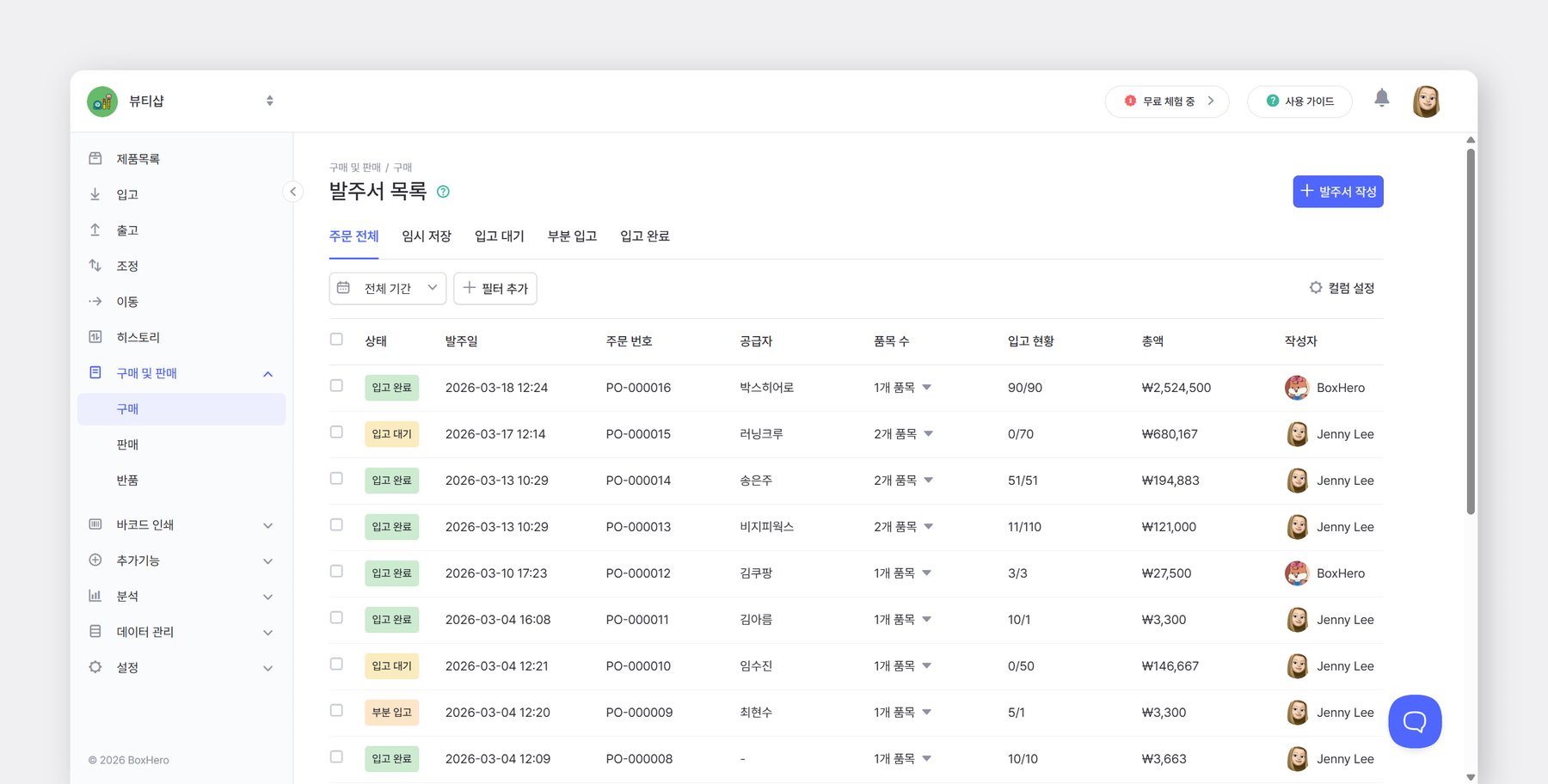Select the checkbox for order PO-000013
Screen dimensions: 1548x784
tap(336, 525)
